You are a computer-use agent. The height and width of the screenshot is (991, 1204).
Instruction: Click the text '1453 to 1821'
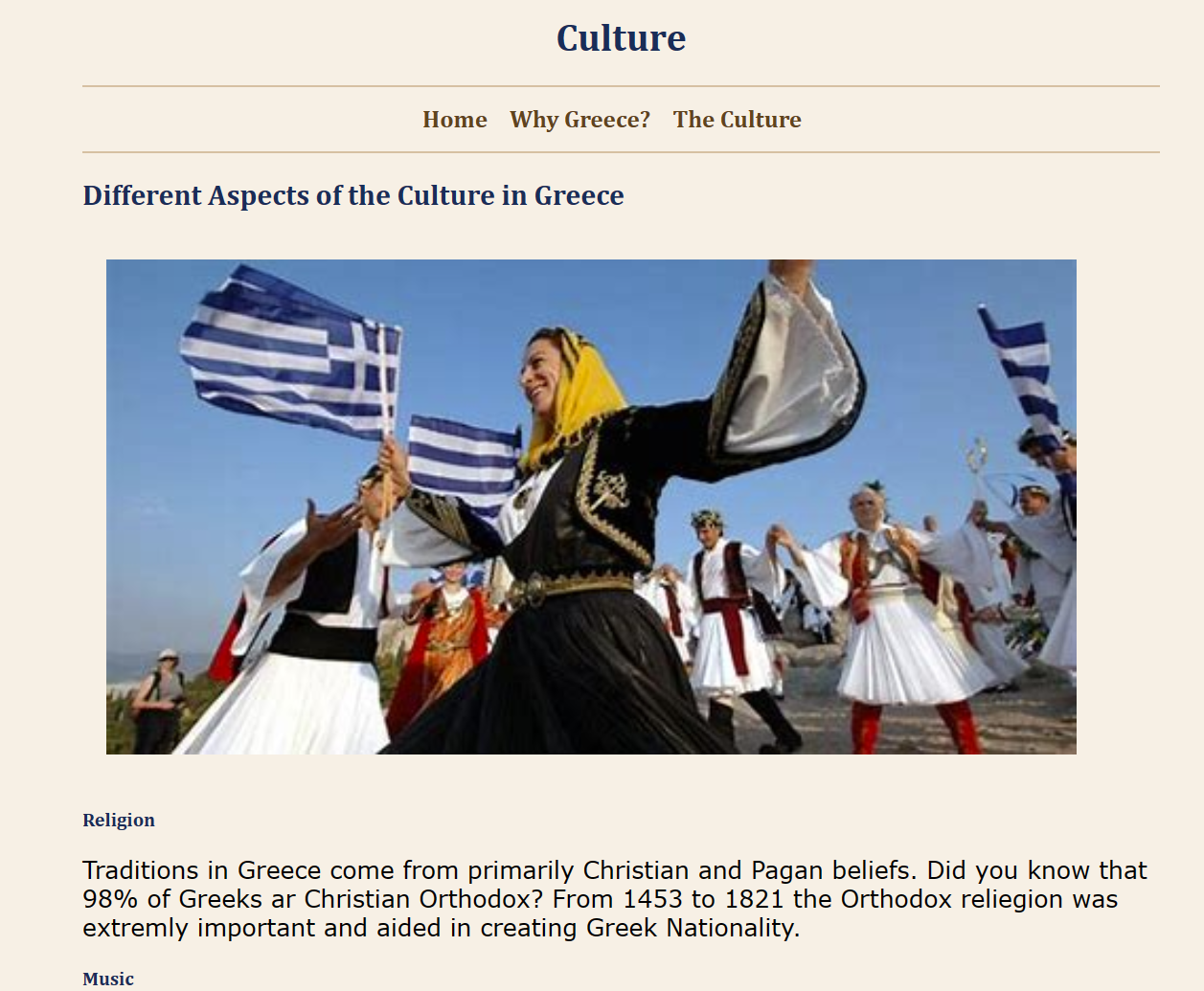tap(704, 899)
